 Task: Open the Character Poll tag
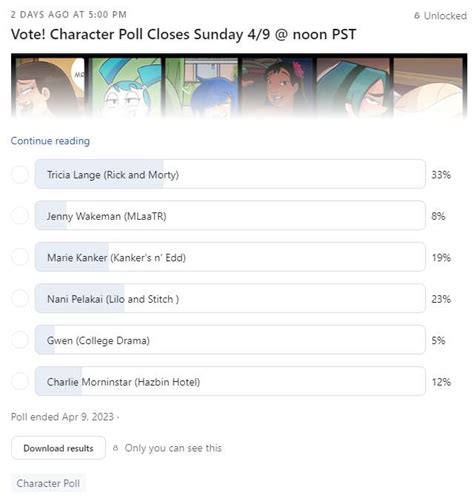(x=48, y=483)
